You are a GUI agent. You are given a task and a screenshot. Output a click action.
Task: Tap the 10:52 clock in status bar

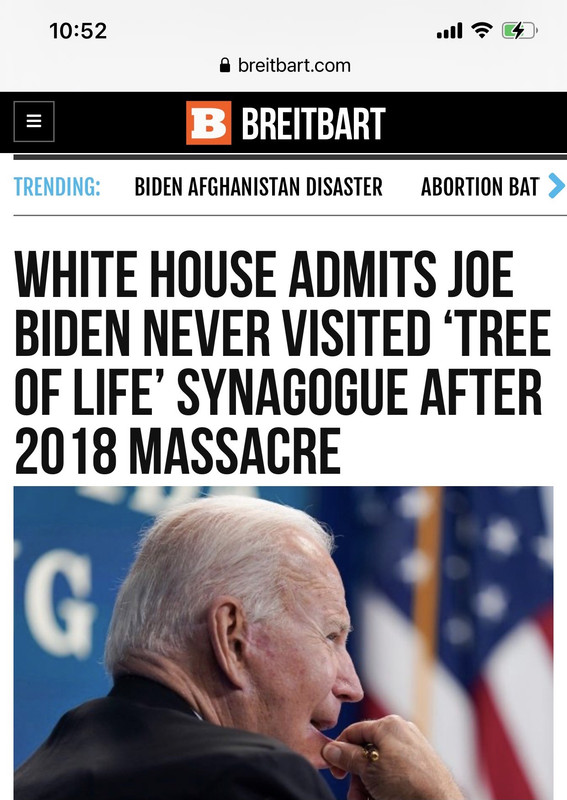coord(78,31)
